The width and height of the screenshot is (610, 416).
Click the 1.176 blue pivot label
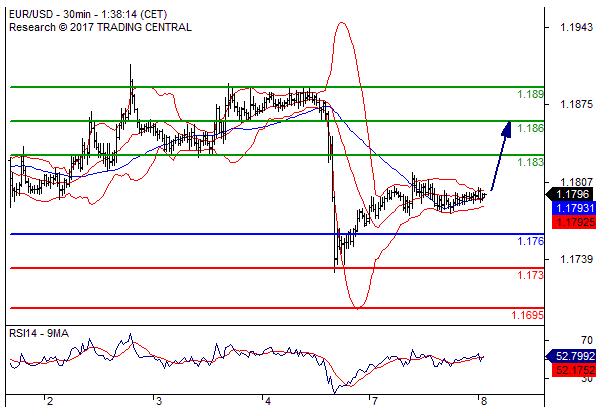(530, 241)
